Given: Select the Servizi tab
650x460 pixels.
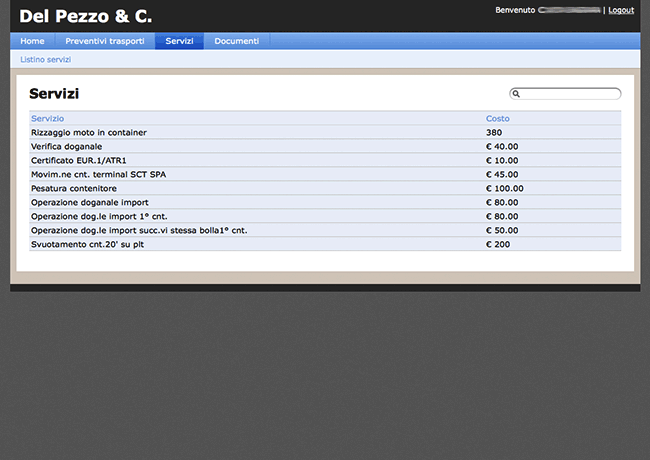Looking at the screenshot, I should (x=179, y=41).
